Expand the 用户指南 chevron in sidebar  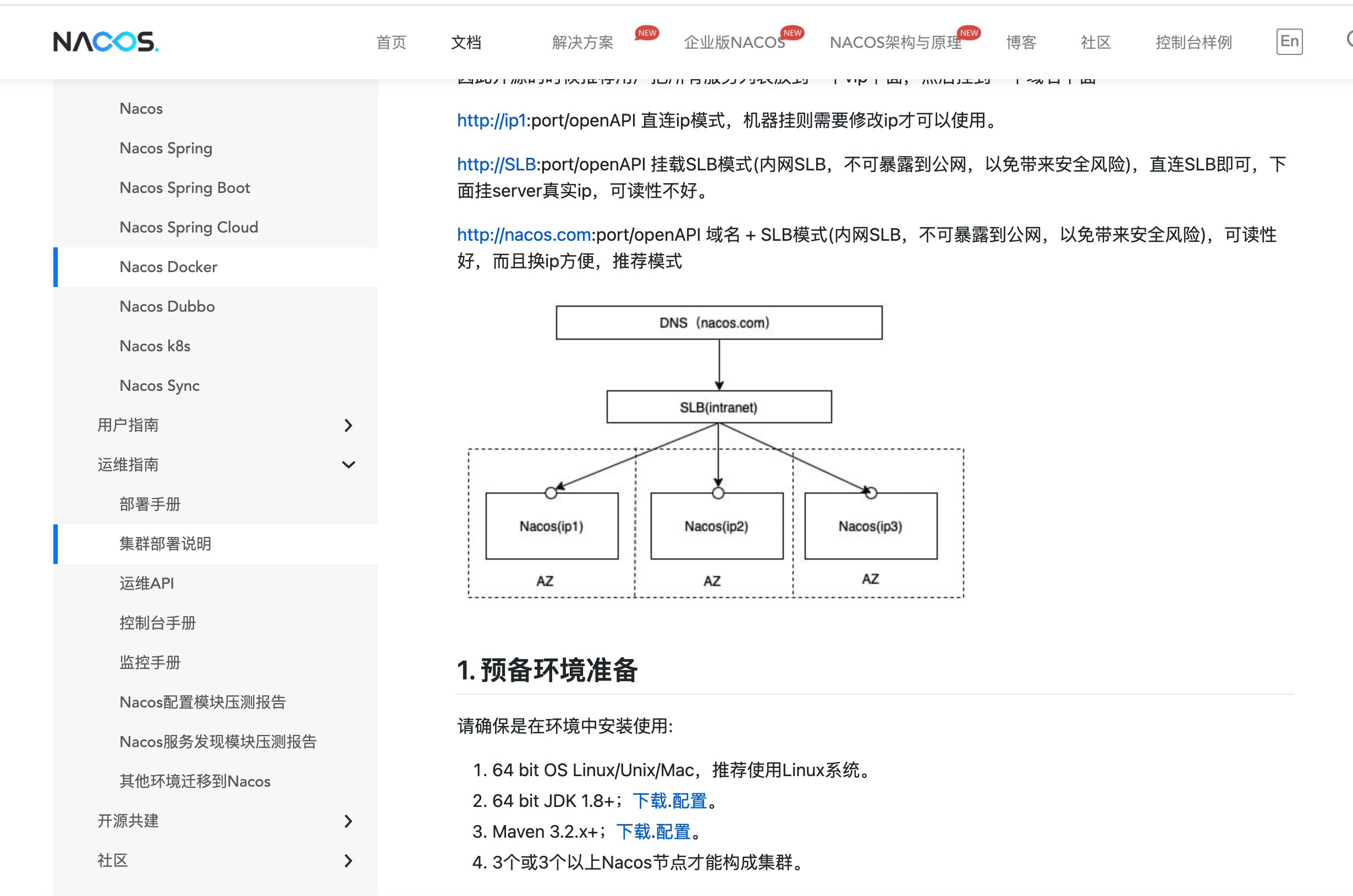tap(348, 425)
